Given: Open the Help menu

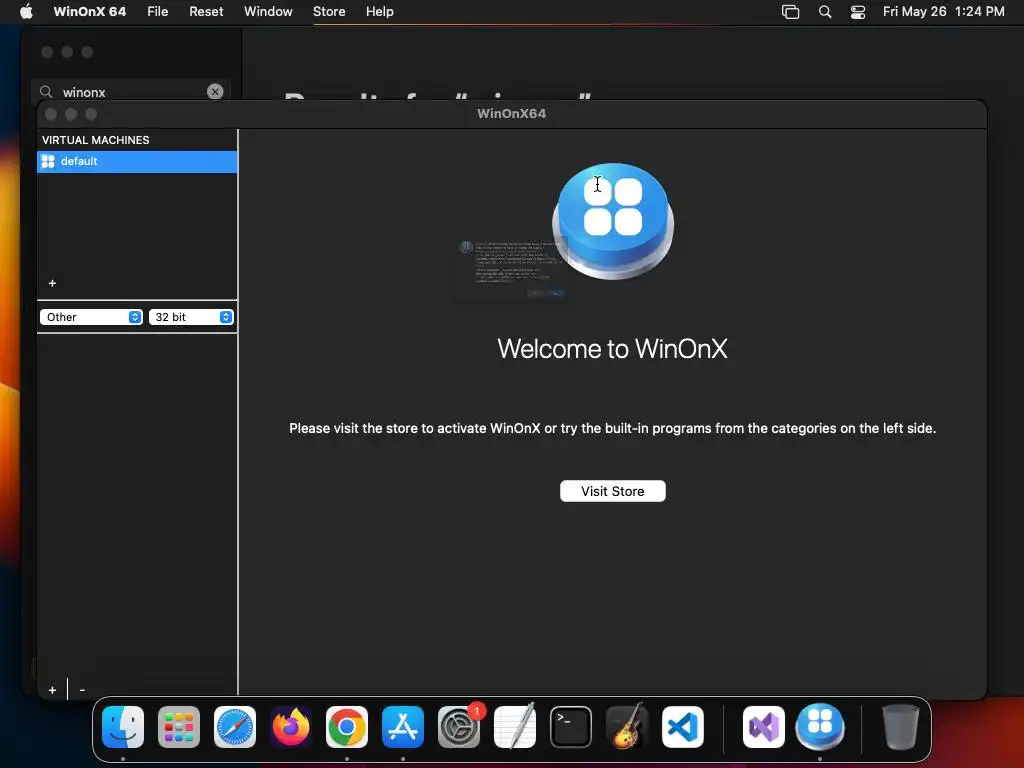Looking at the screenshot, I should click(379, 11).
